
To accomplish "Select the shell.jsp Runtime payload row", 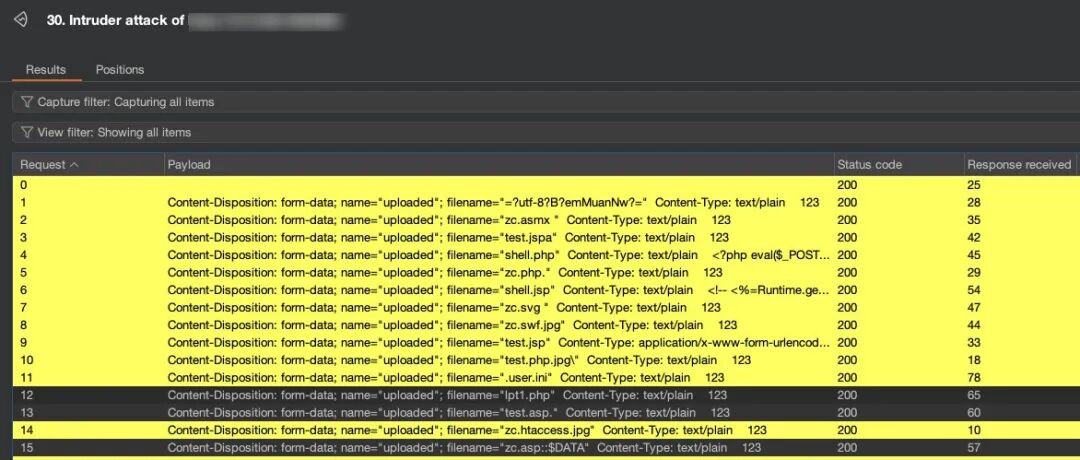I will (x=546, y=290).
